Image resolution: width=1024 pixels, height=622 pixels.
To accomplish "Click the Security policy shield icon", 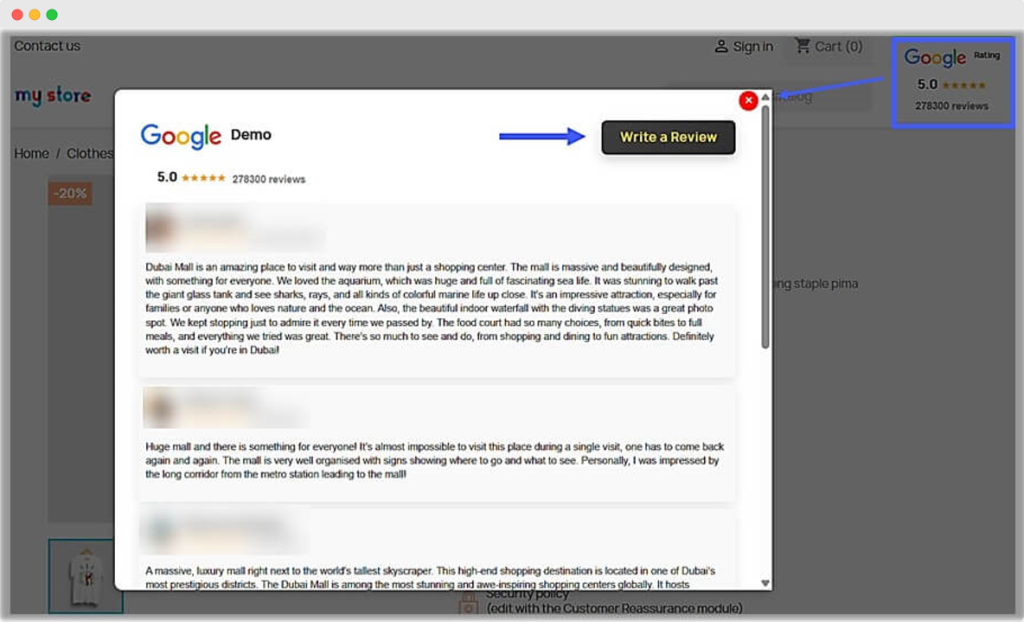I will pyautogui.click(x=468, y=604).
